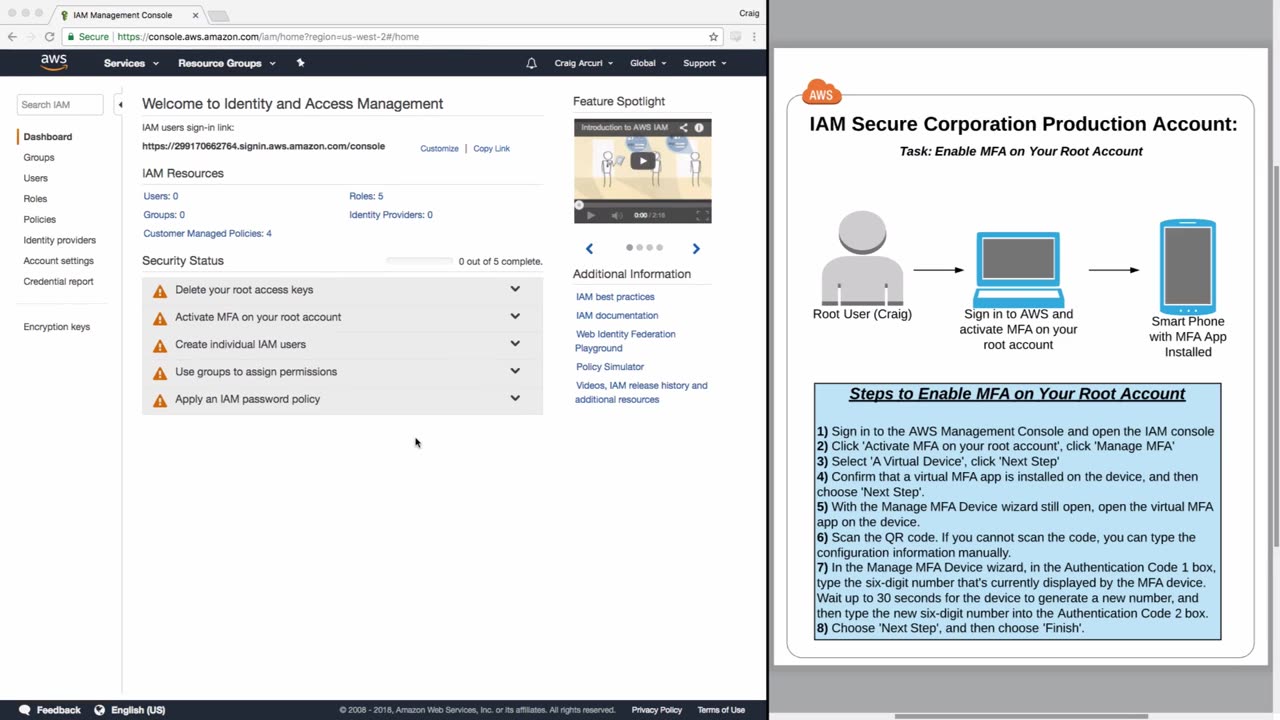Click the Feedback speech bubble icon

point(25,710)
